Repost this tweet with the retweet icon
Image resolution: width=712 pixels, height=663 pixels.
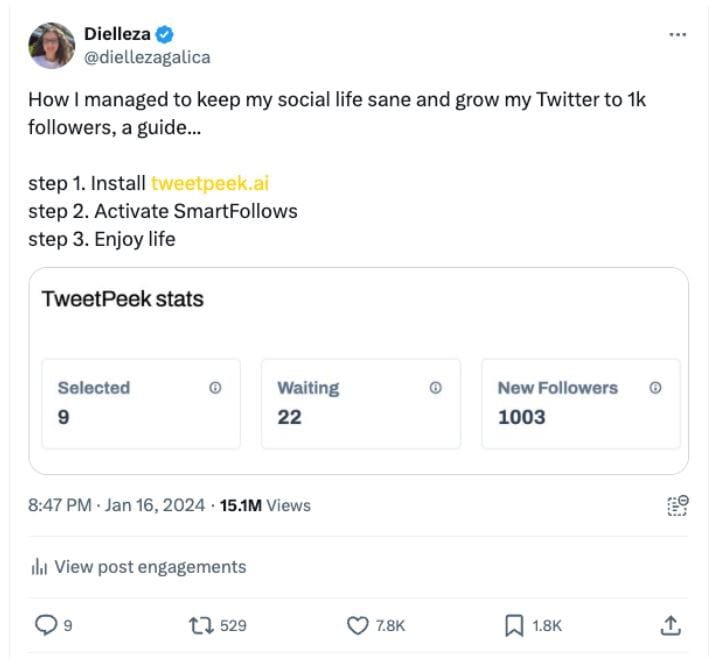pyautogui.click(x=201, y=625)
